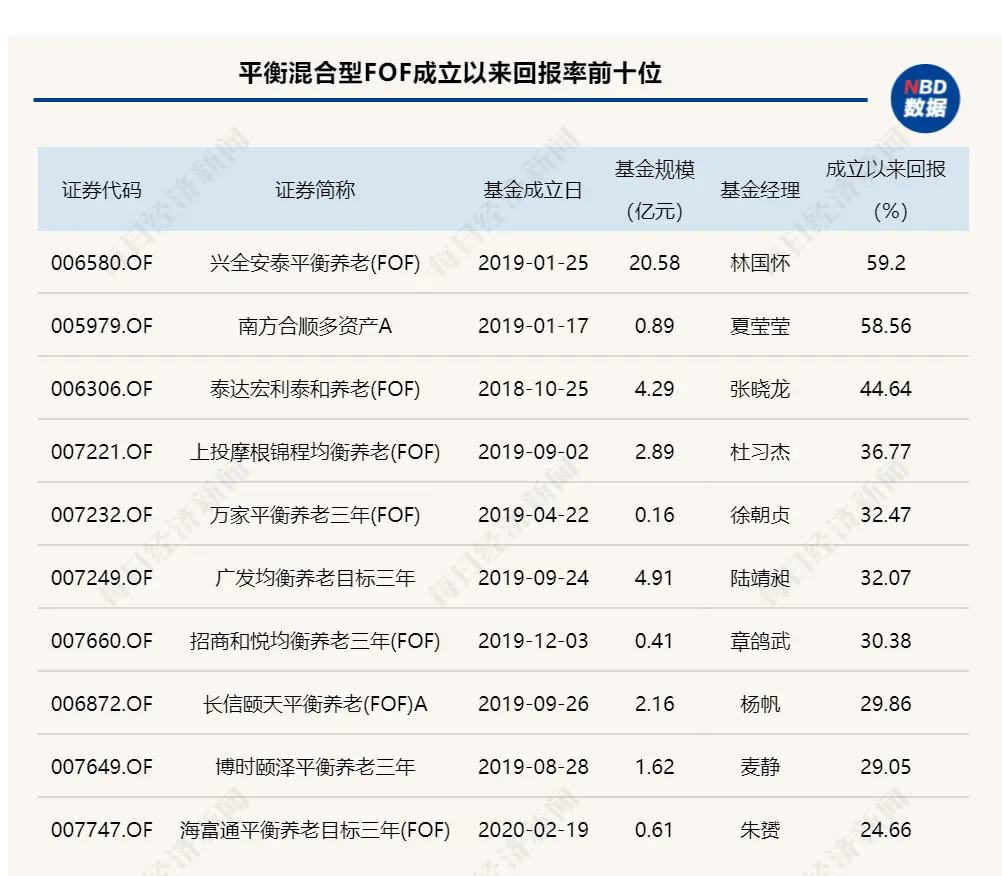Click fund code 007649.OF
1002x876 pixels.
coord(102,767)
